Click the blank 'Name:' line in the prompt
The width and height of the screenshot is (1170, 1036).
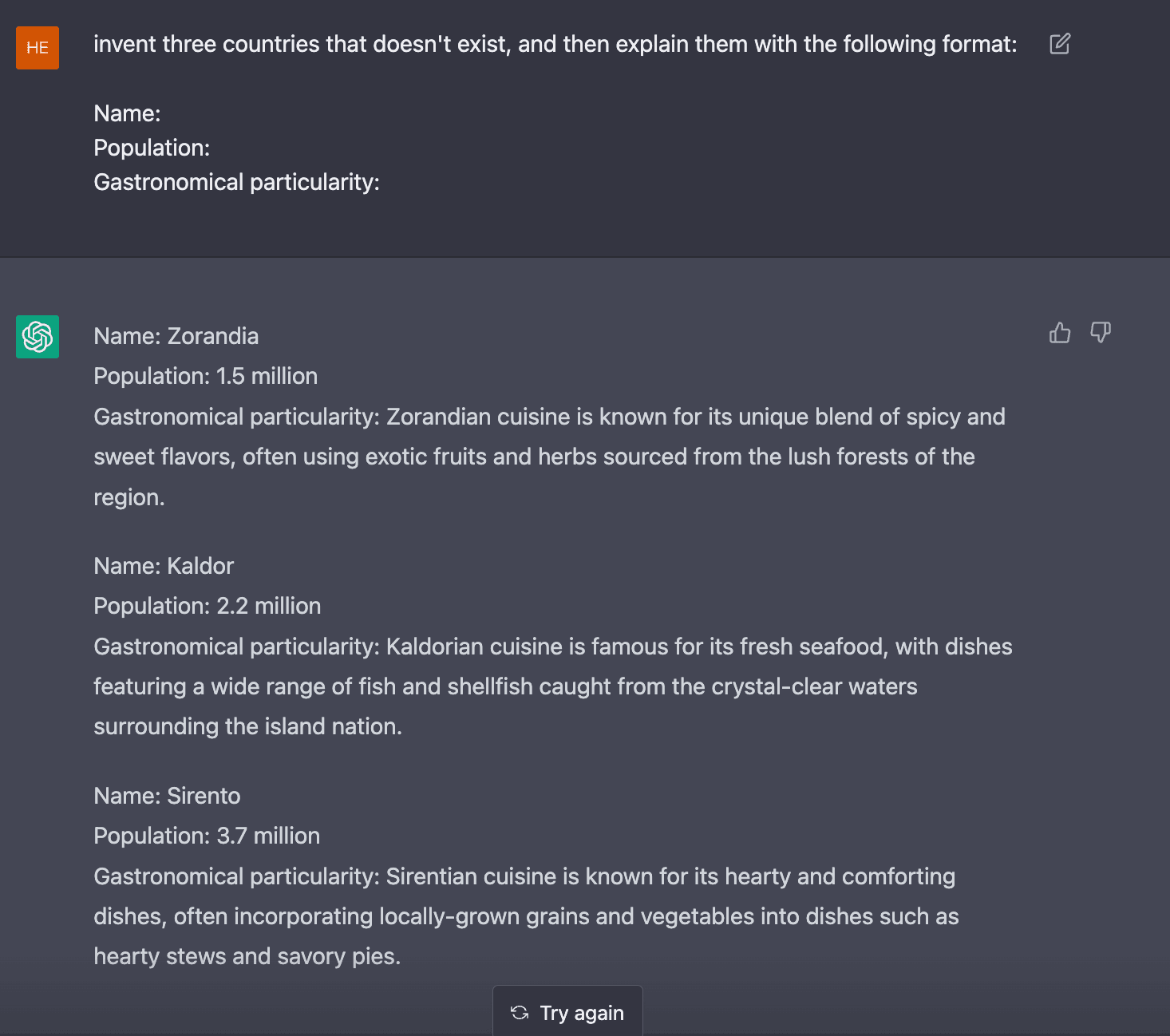pyautogui.click(x=128, y=113)
